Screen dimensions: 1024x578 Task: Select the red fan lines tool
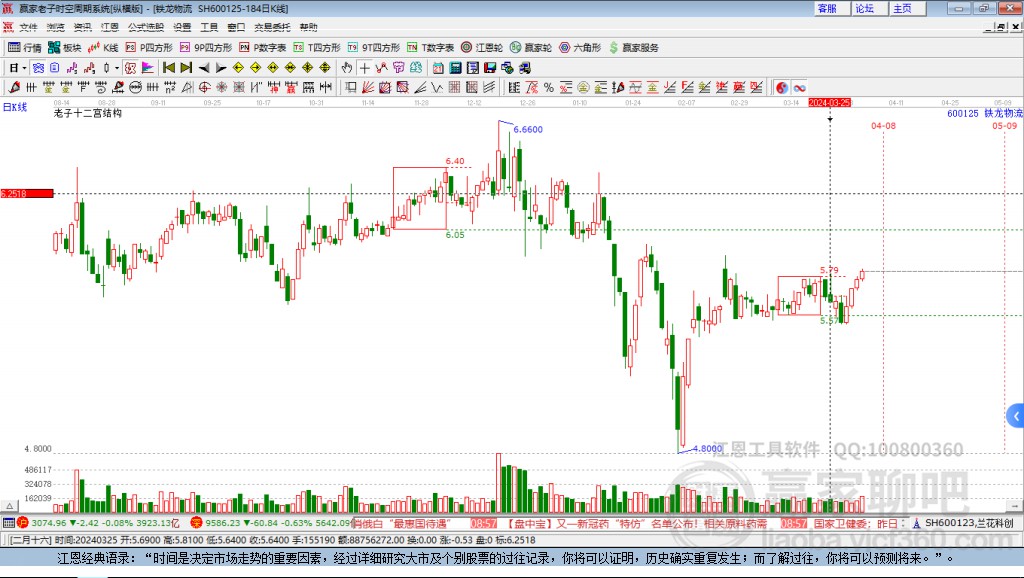(368, 88)
